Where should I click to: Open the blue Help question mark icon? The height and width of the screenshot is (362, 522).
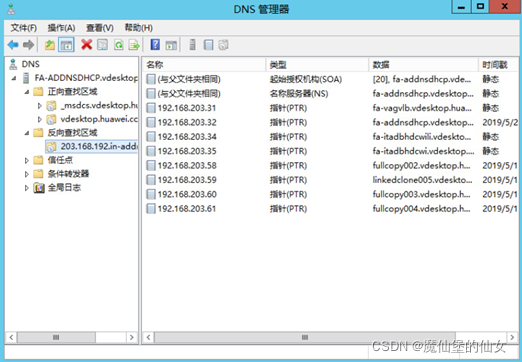click(155, 45)
